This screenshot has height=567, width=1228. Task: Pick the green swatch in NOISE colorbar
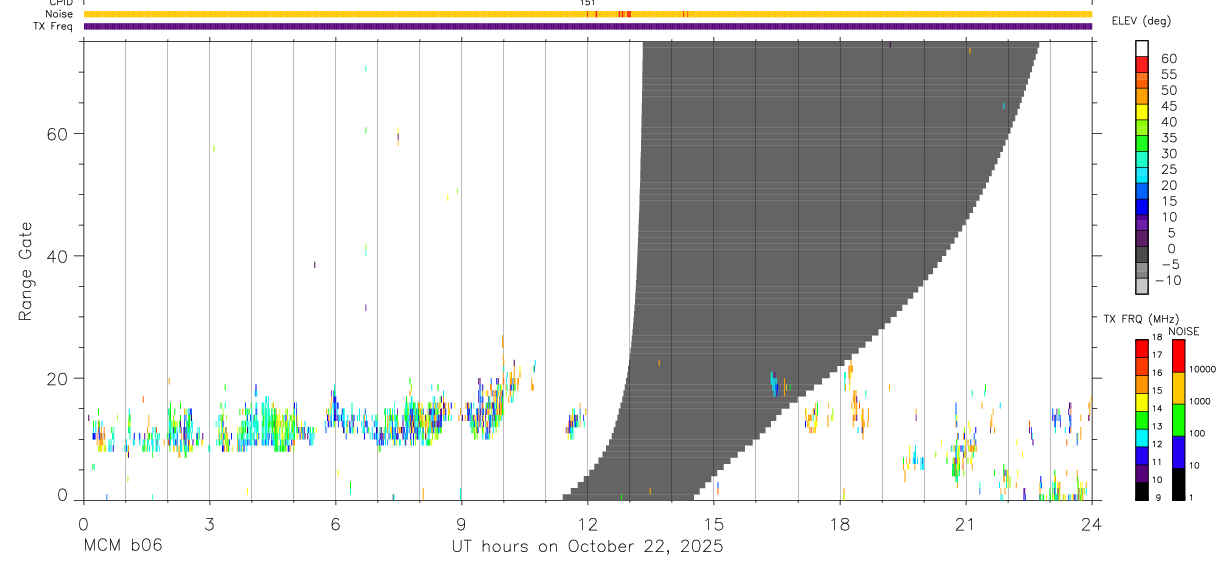(x=1178, y=419)
